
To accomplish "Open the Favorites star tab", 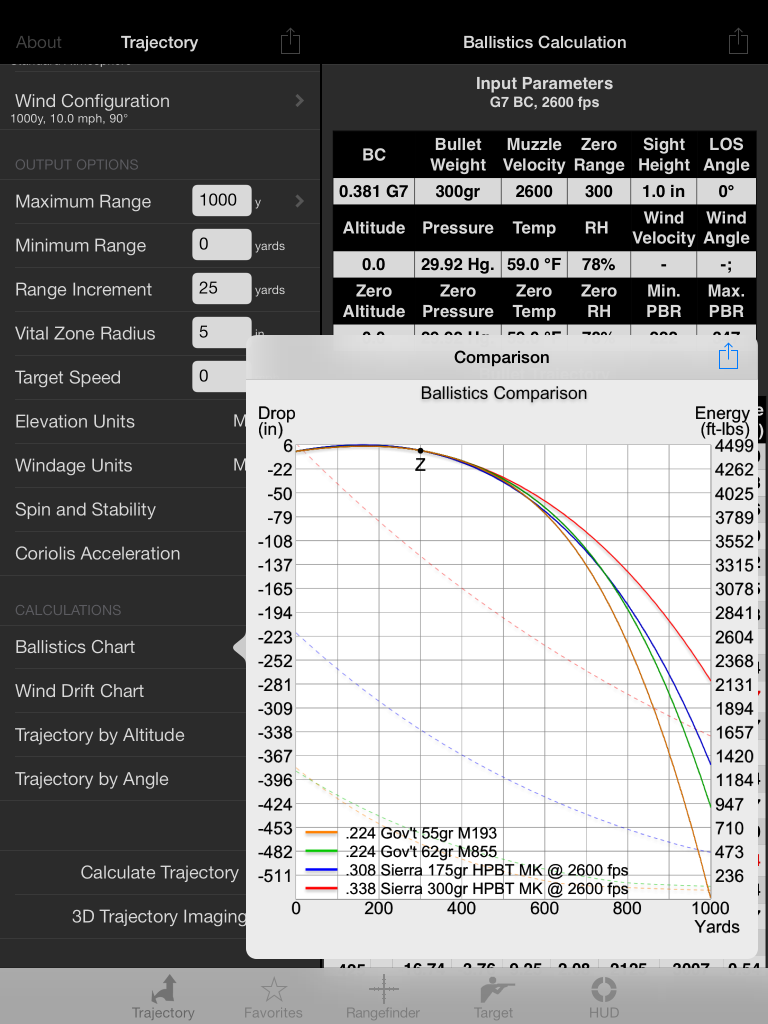I will point(273,997).
